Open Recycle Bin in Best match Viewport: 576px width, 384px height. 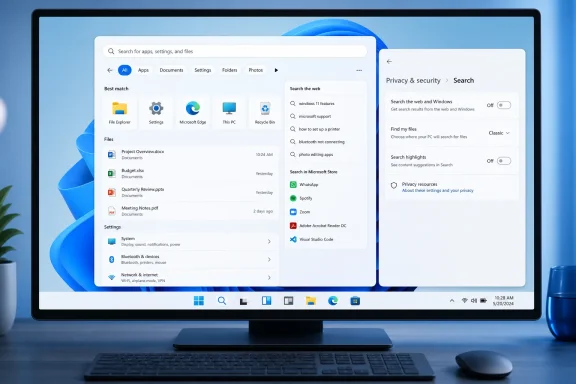pos(265,112)
